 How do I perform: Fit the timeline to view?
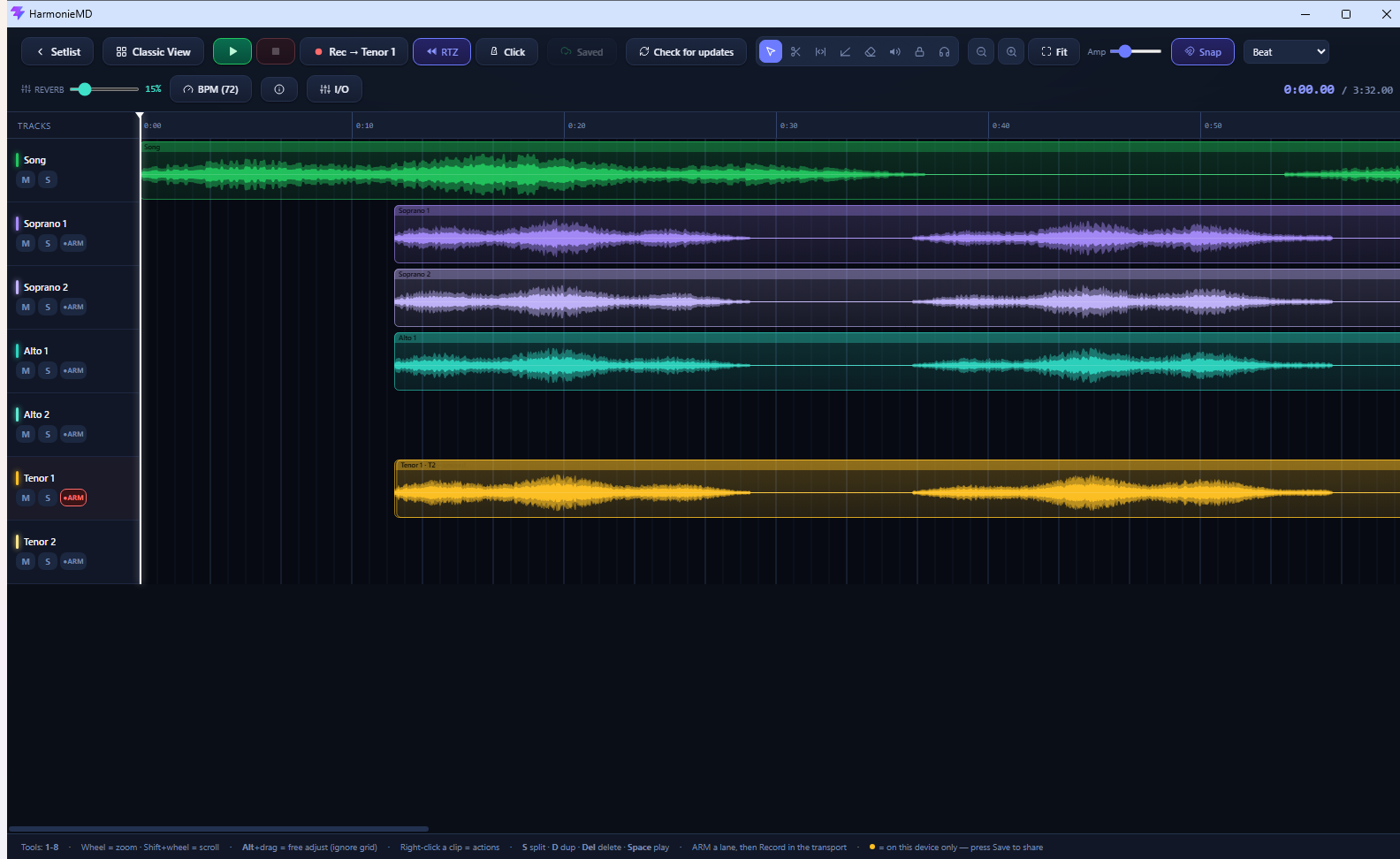tap(1054, 51)
